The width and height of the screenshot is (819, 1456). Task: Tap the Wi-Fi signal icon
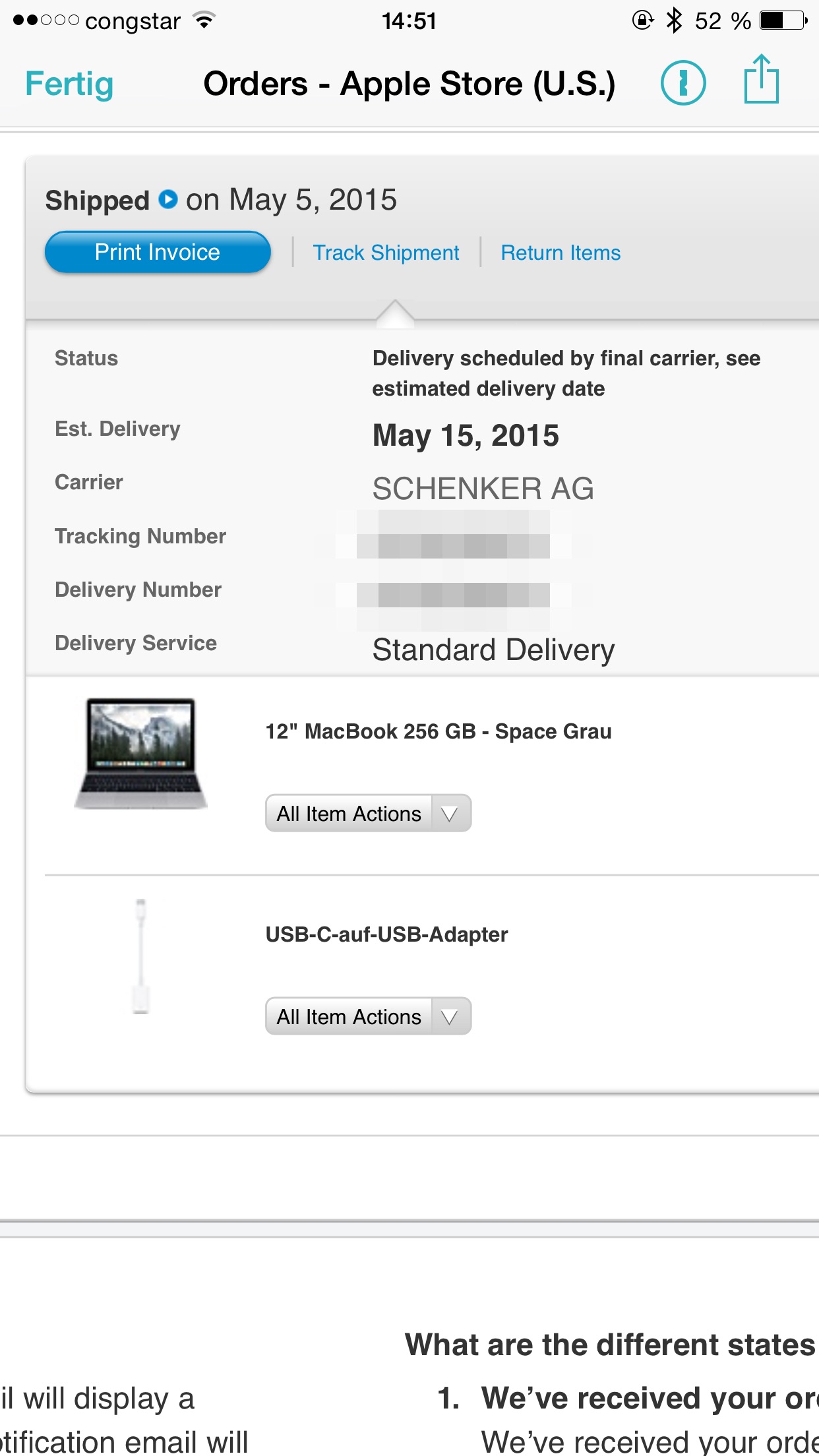coord(204,20)
